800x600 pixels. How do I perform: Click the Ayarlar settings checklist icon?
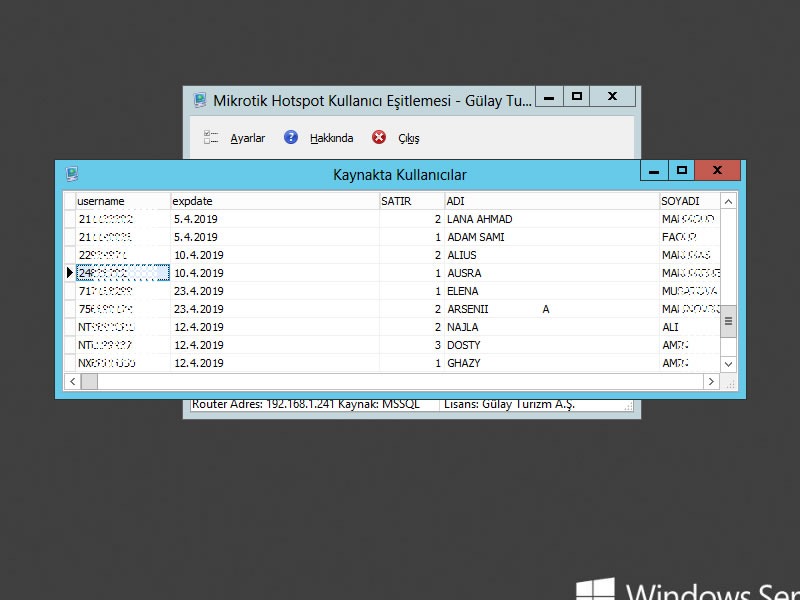[x=211, y=137]
